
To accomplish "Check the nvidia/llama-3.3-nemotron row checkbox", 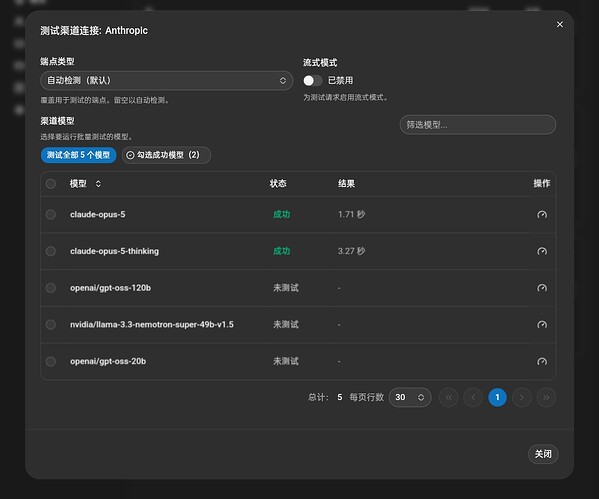I will [51, 325].
